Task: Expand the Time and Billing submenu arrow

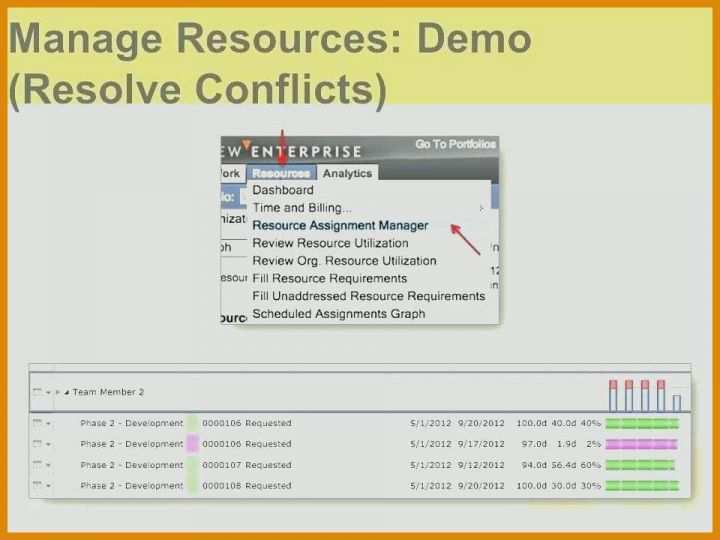Action: [481, 208]
